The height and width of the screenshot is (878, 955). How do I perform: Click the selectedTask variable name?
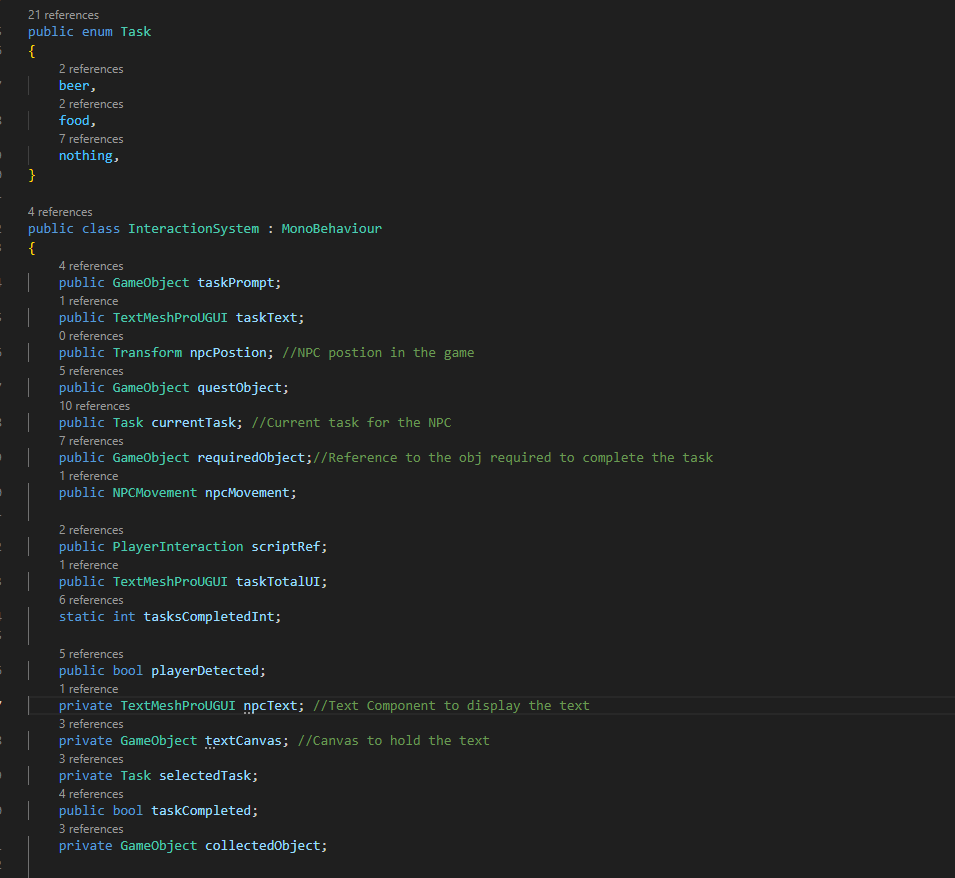tap(205, 776)
